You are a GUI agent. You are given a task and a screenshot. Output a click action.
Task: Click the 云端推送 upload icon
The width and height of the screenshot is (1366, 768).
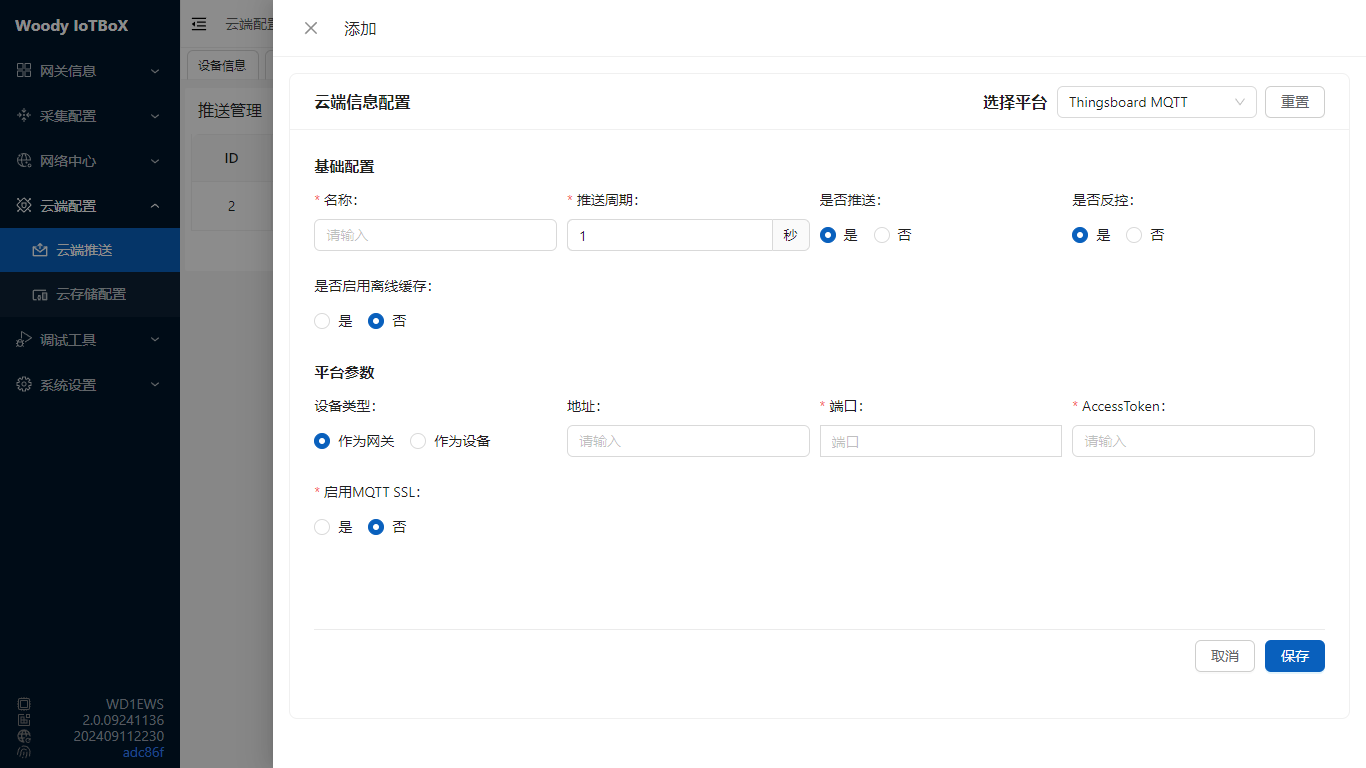pyautogui.click(x=40, y=250)
